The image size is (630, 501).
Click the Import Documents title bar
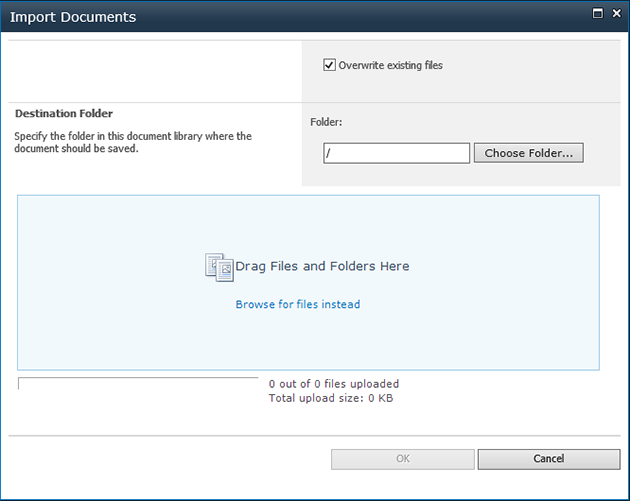click(297, 16)
